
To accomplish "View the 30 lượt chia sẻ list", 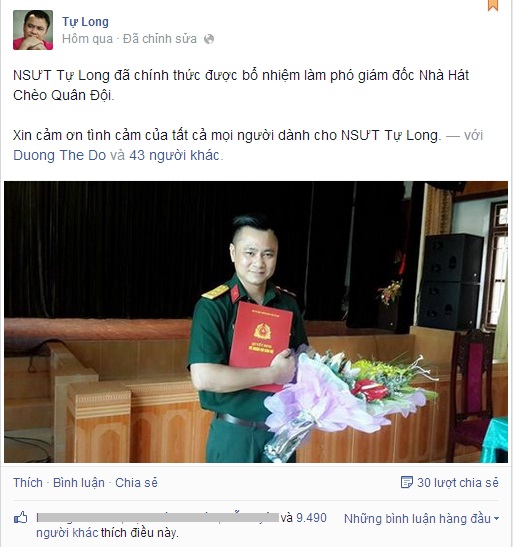I will [x=458, y=483].
